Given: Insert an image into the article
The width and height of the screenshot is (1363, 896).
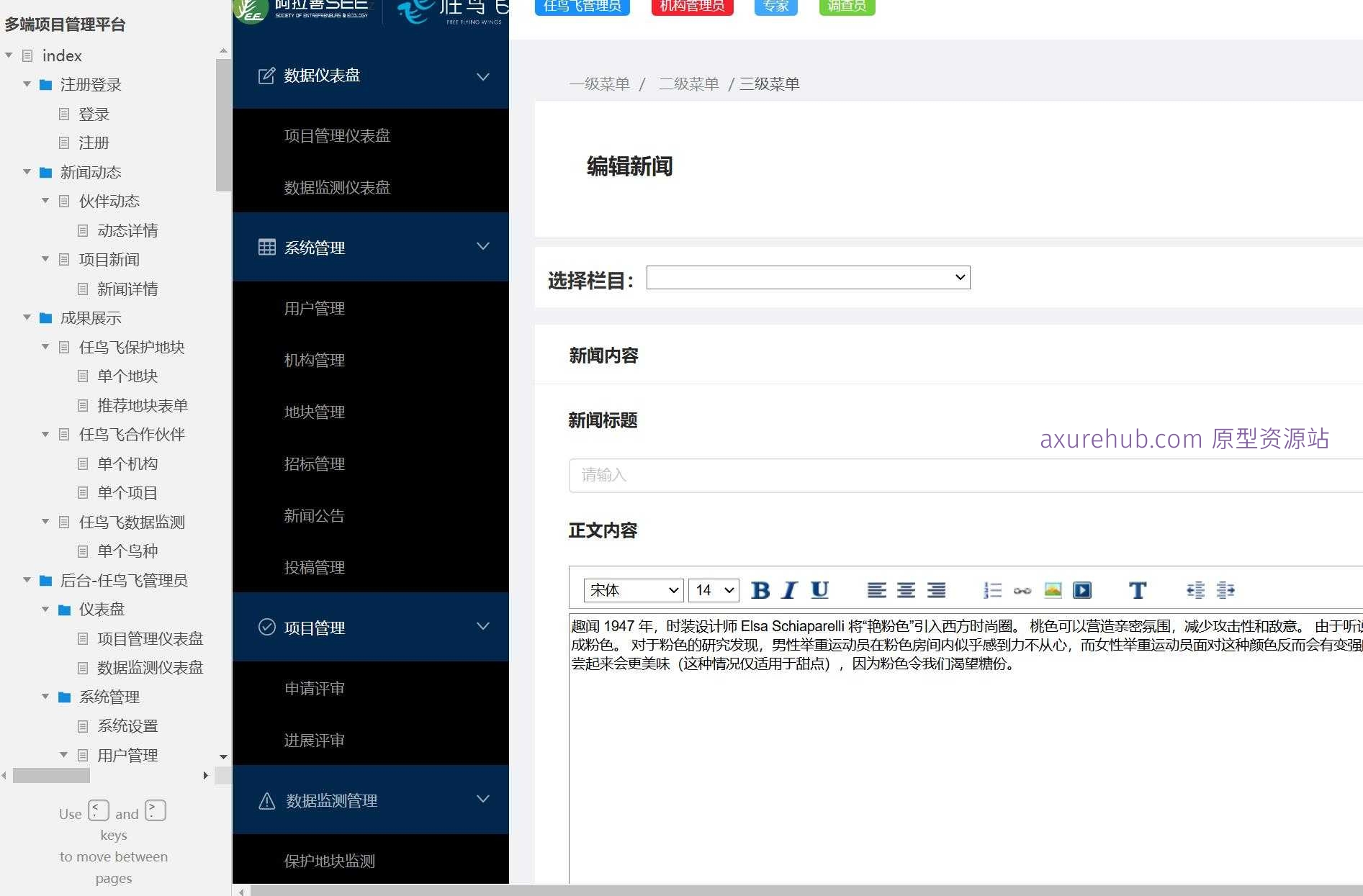Looking at the screenshot, I should coord(1053,589).
